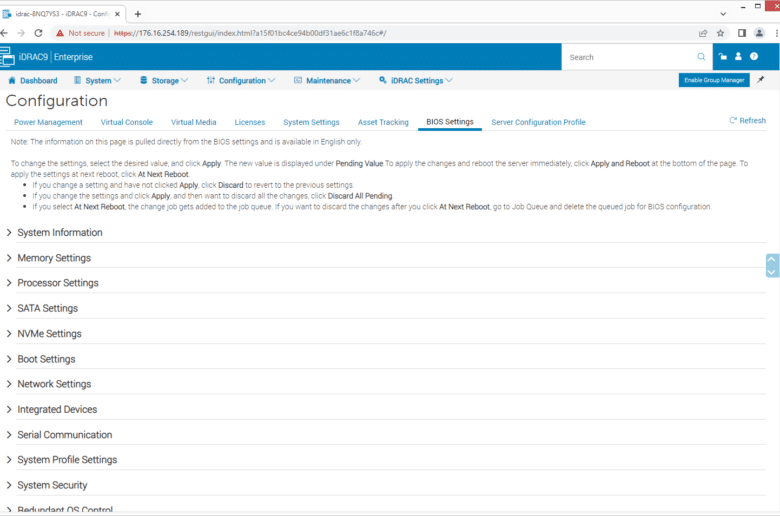The height and width of the screenshot is (516, 780).
Task: Switch to the Power Management tab
Action: pyautogui.click(x=48, y=122)
